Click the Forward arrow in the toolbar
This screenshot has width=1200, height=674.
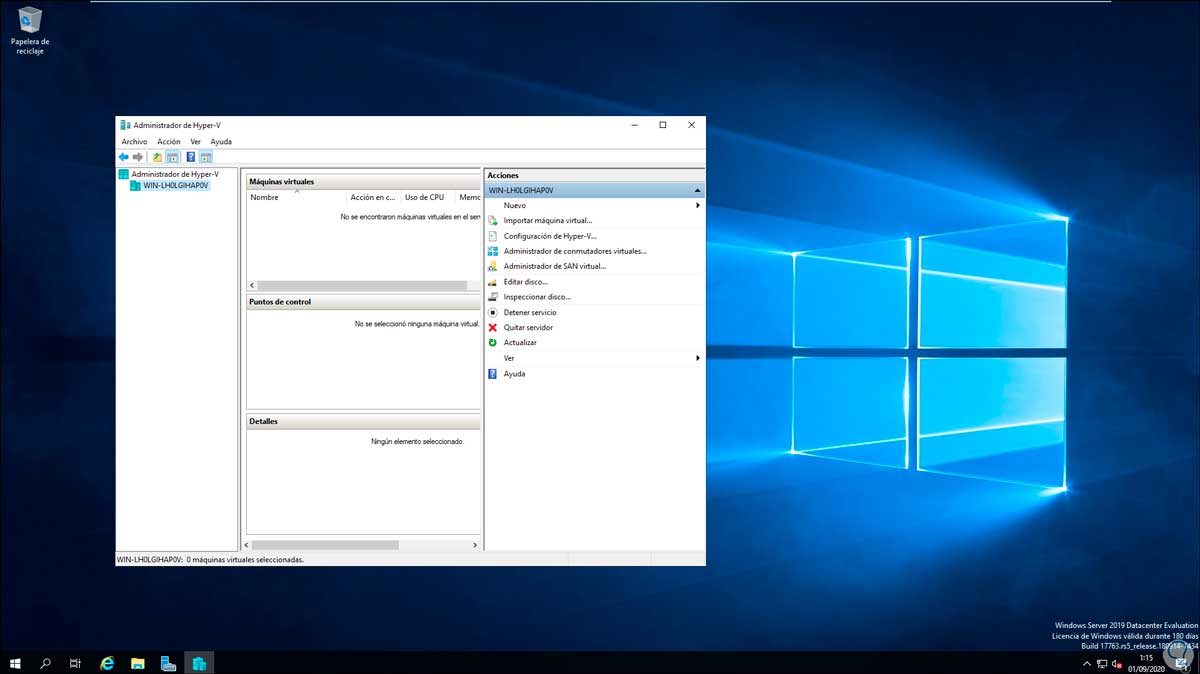click(138, 157)
